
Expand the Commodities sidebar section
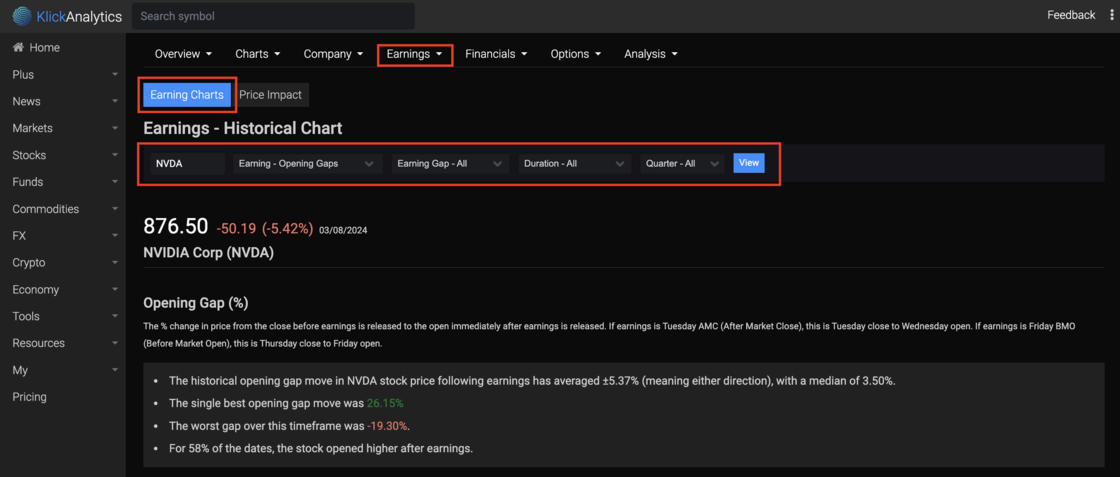click(65, 209)
